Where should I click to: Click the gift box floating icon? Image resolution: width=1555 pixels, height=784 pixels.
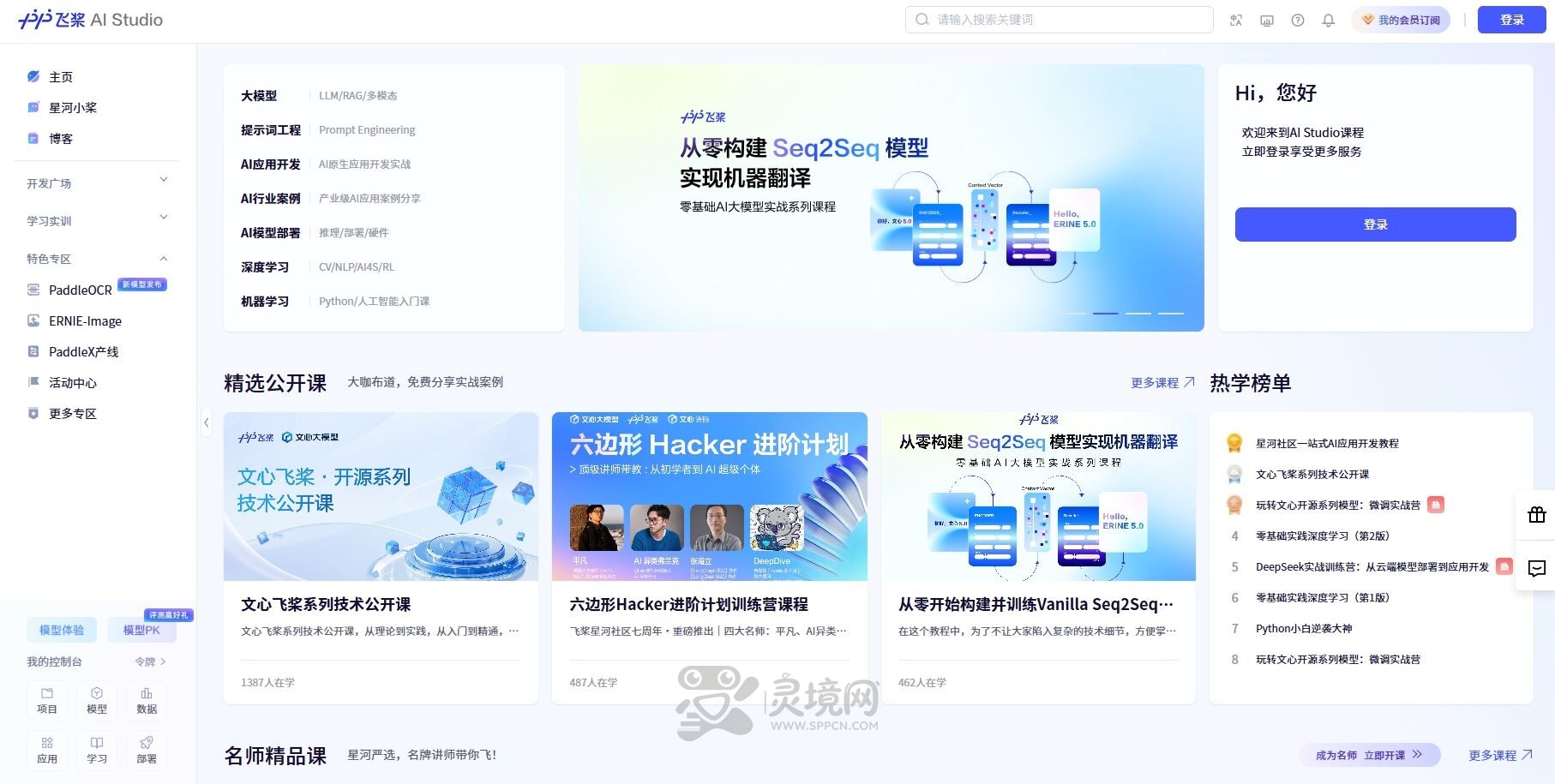(x=1536, y=515)
